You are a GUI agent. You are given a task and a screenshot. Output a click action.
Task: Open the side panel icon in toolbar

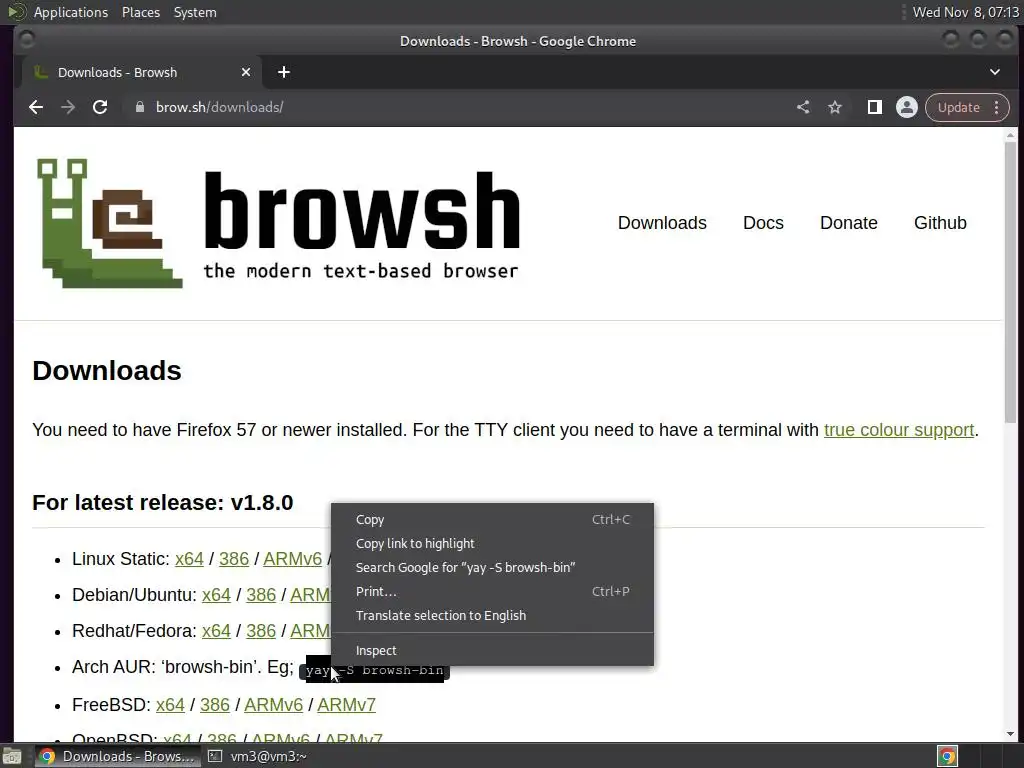tap(874, 107)
